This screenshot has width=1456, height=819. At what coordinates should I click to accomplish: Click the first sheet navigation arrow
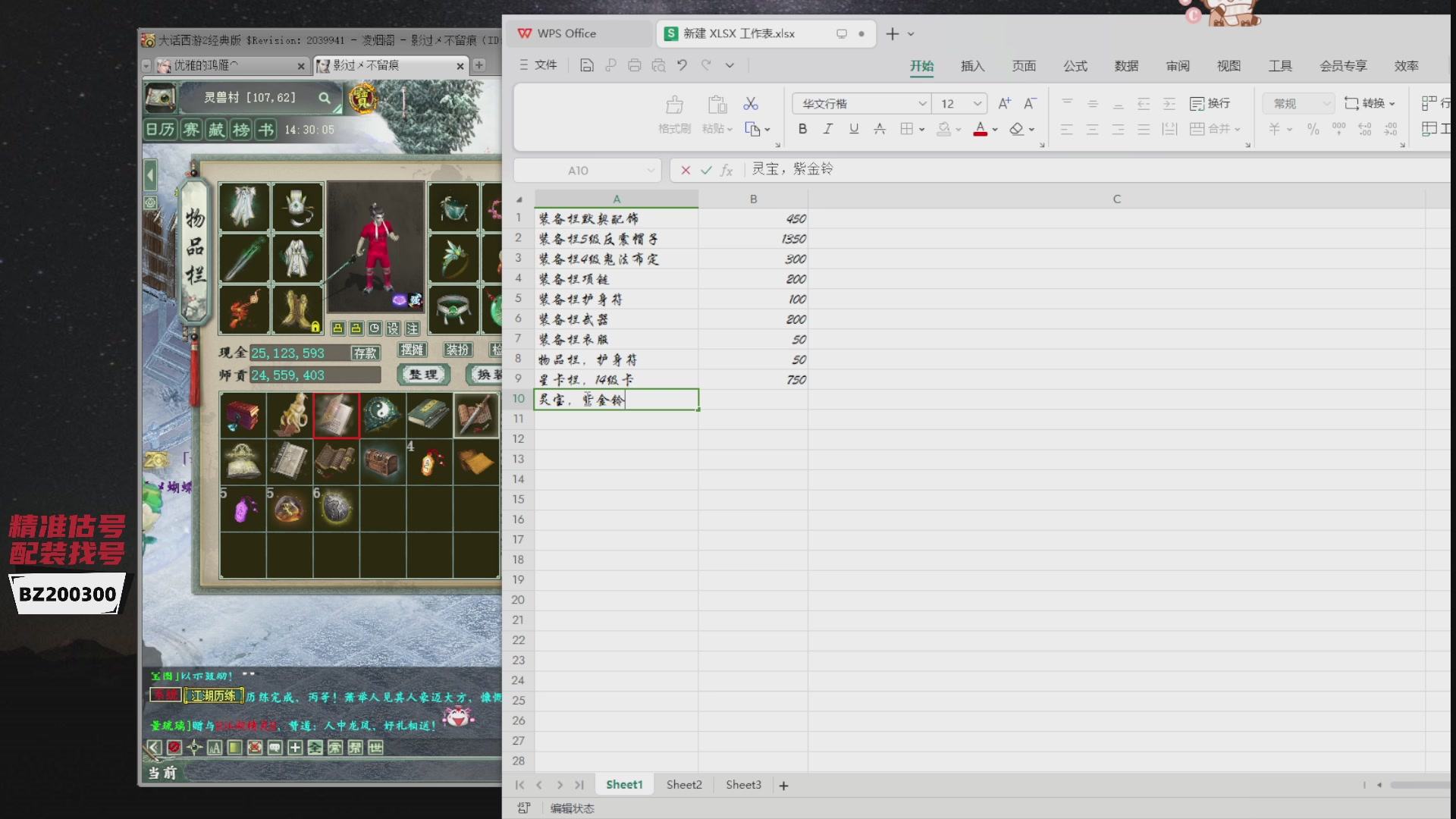[x=519, y=786]
